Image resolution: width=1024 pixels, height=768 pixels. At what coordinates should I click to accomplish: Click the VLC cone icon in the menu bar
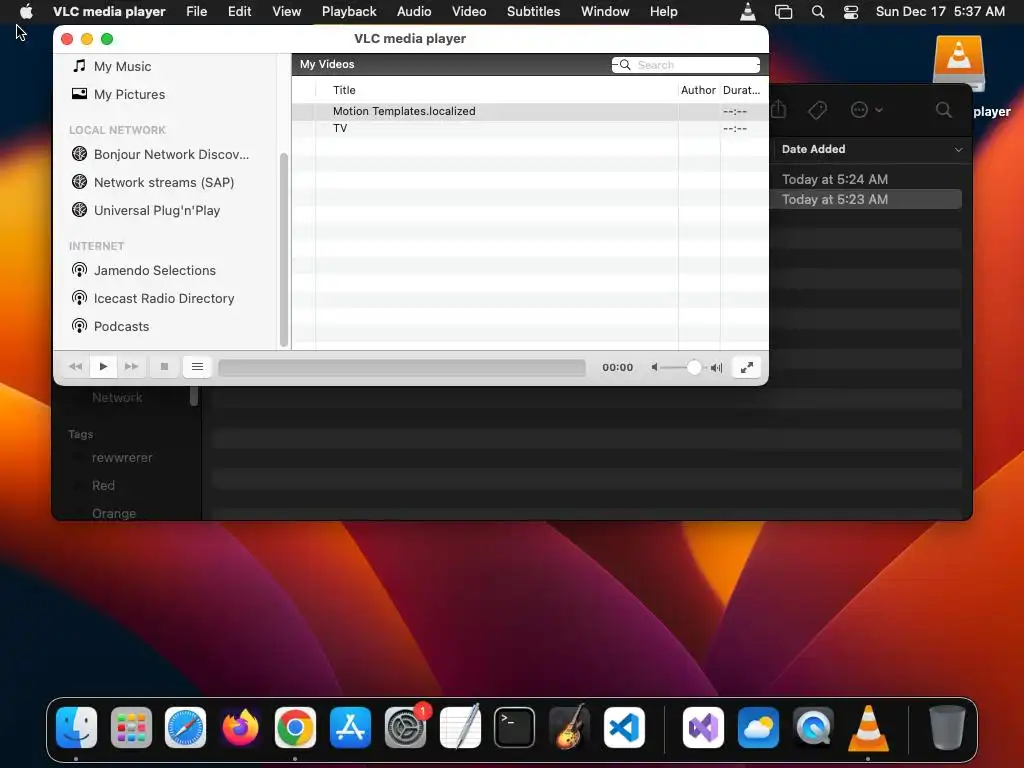(x=748, y=12)
